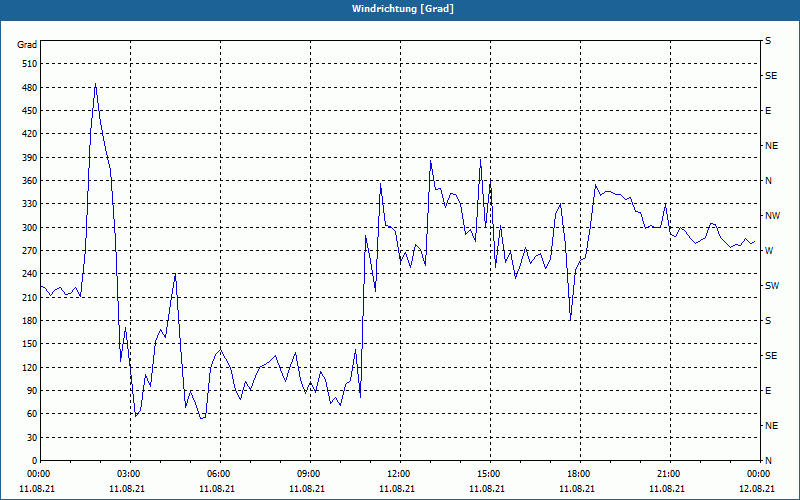The image size is (800, 500).
Task: Select the 06:00 time axis label
Action: (x=219, y=474)
